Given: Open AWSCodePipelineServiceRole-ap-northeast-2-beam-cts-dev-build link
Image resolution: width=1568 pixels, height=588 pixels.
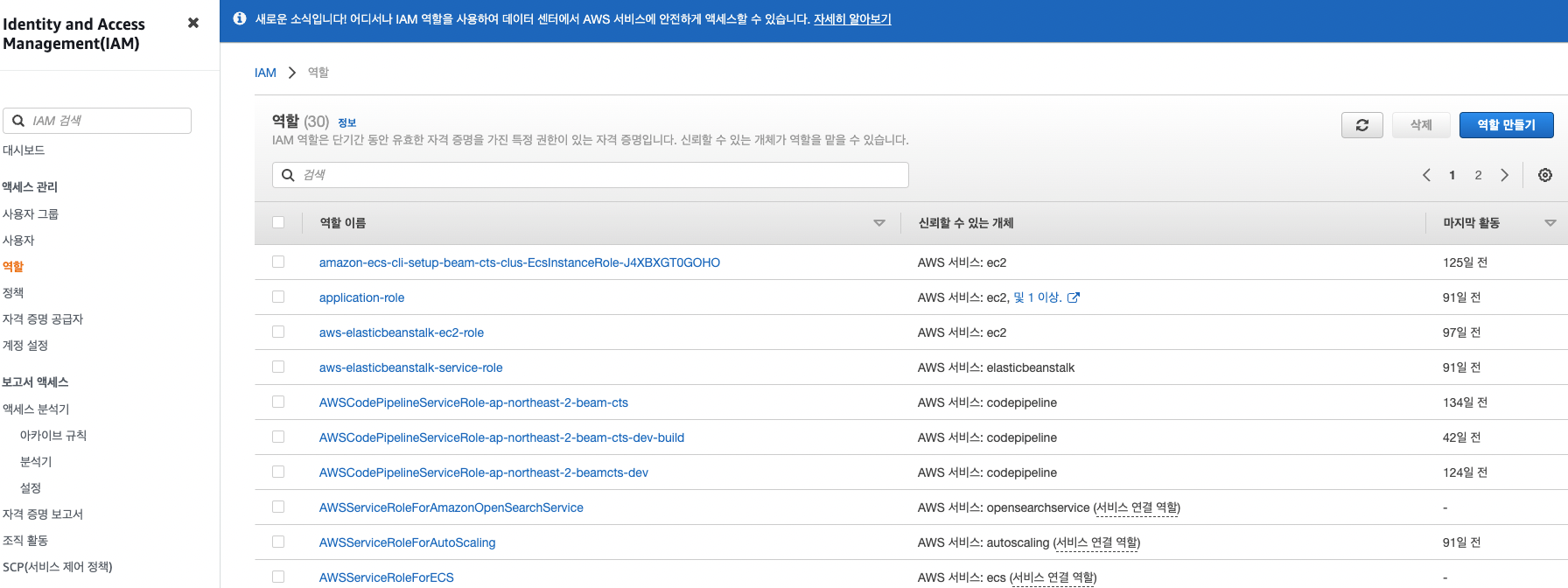Looking at the screenshot, I should [x=501, y=437].
